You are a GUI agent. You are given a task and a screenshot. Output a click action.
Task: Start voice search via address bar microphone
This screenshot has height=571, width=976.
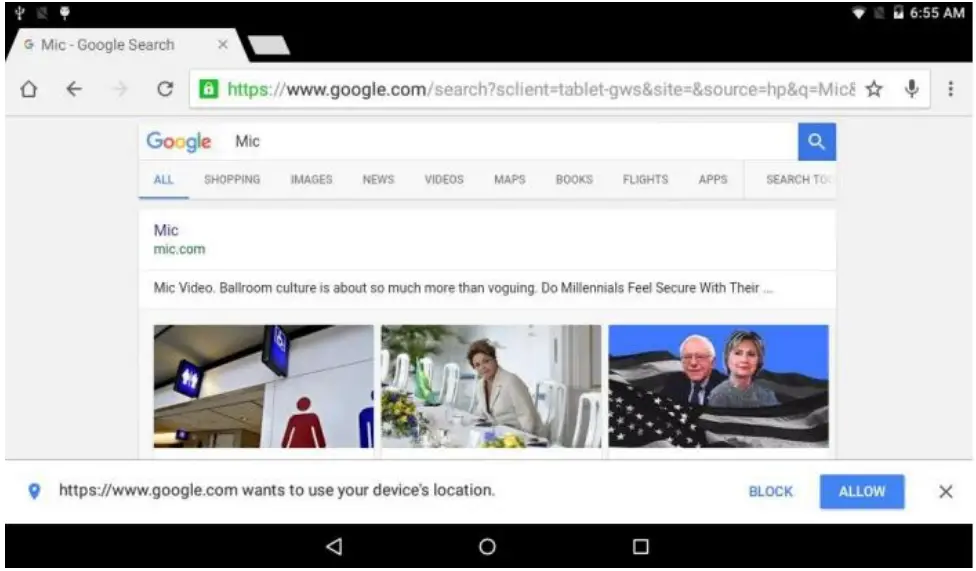tap(912, 89)
